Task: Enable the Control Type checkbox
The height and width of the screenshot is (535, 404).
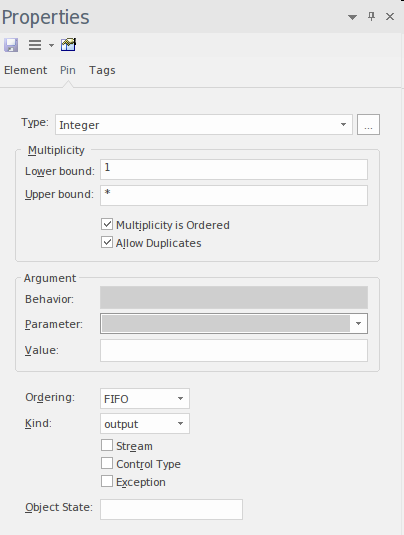Action: (x=107, y=463)
